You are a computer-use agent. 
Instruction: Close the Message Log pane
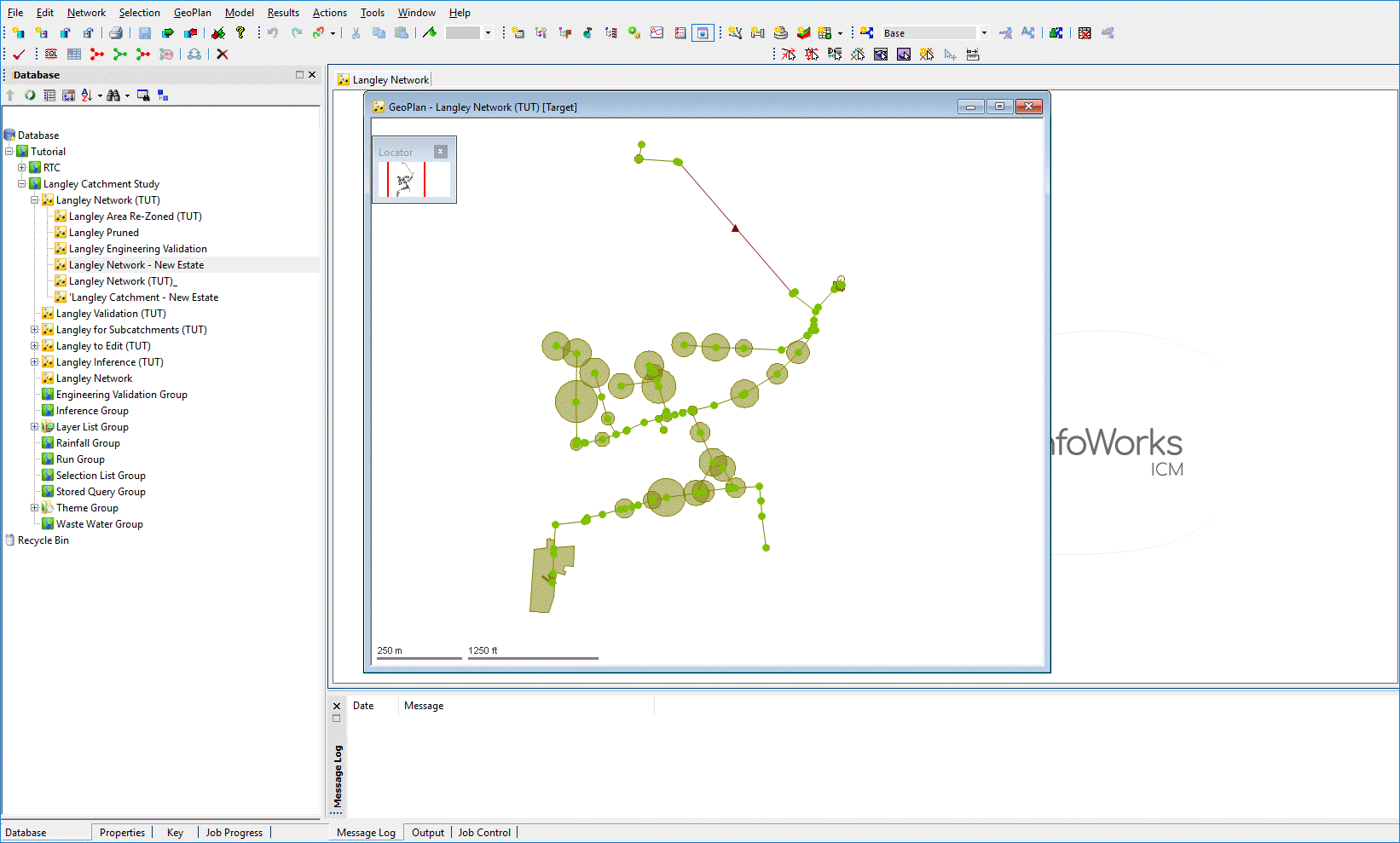tap(337, 706)
